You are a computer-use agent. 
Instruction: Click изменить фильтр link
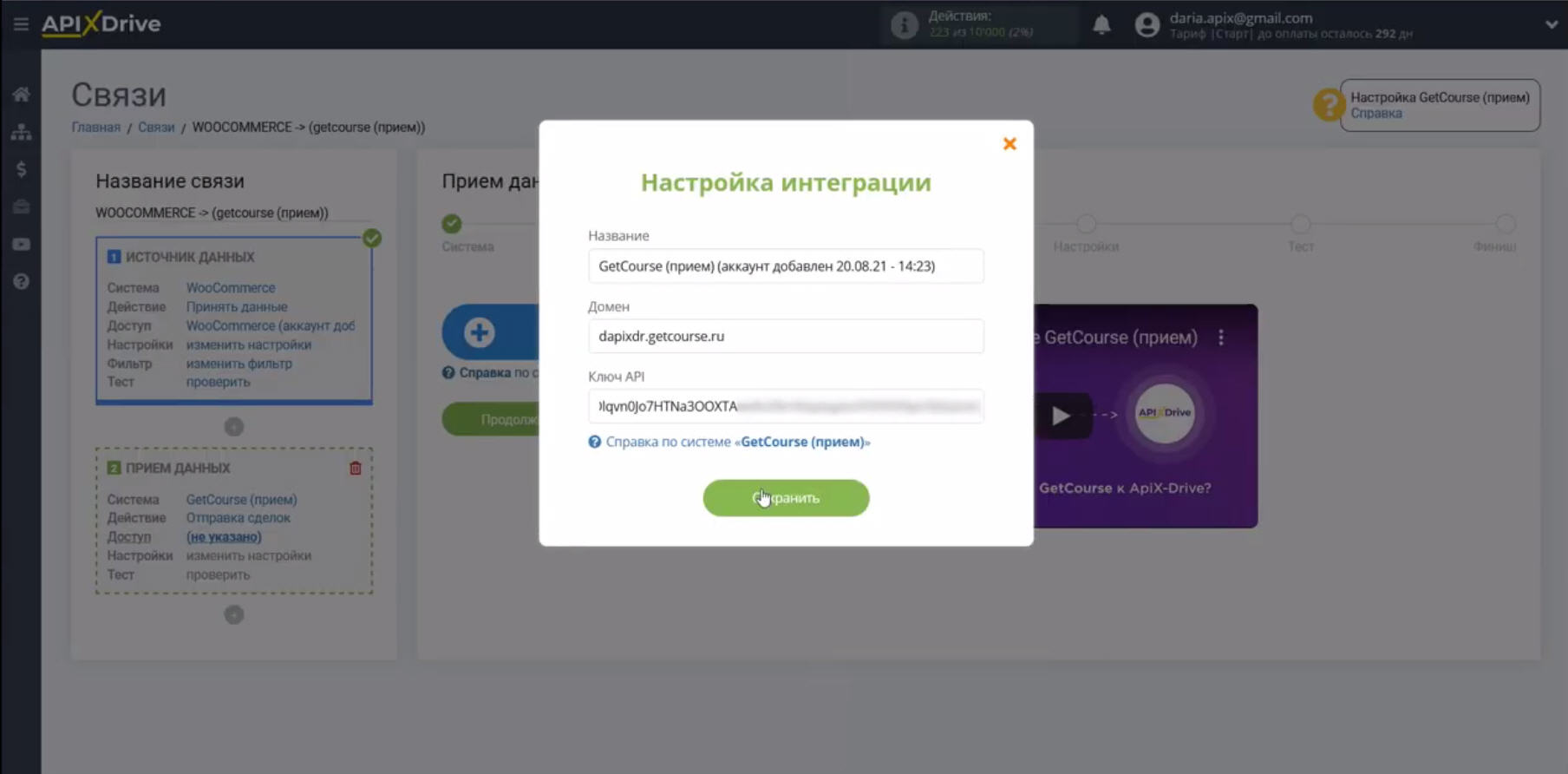click(239, 364)
